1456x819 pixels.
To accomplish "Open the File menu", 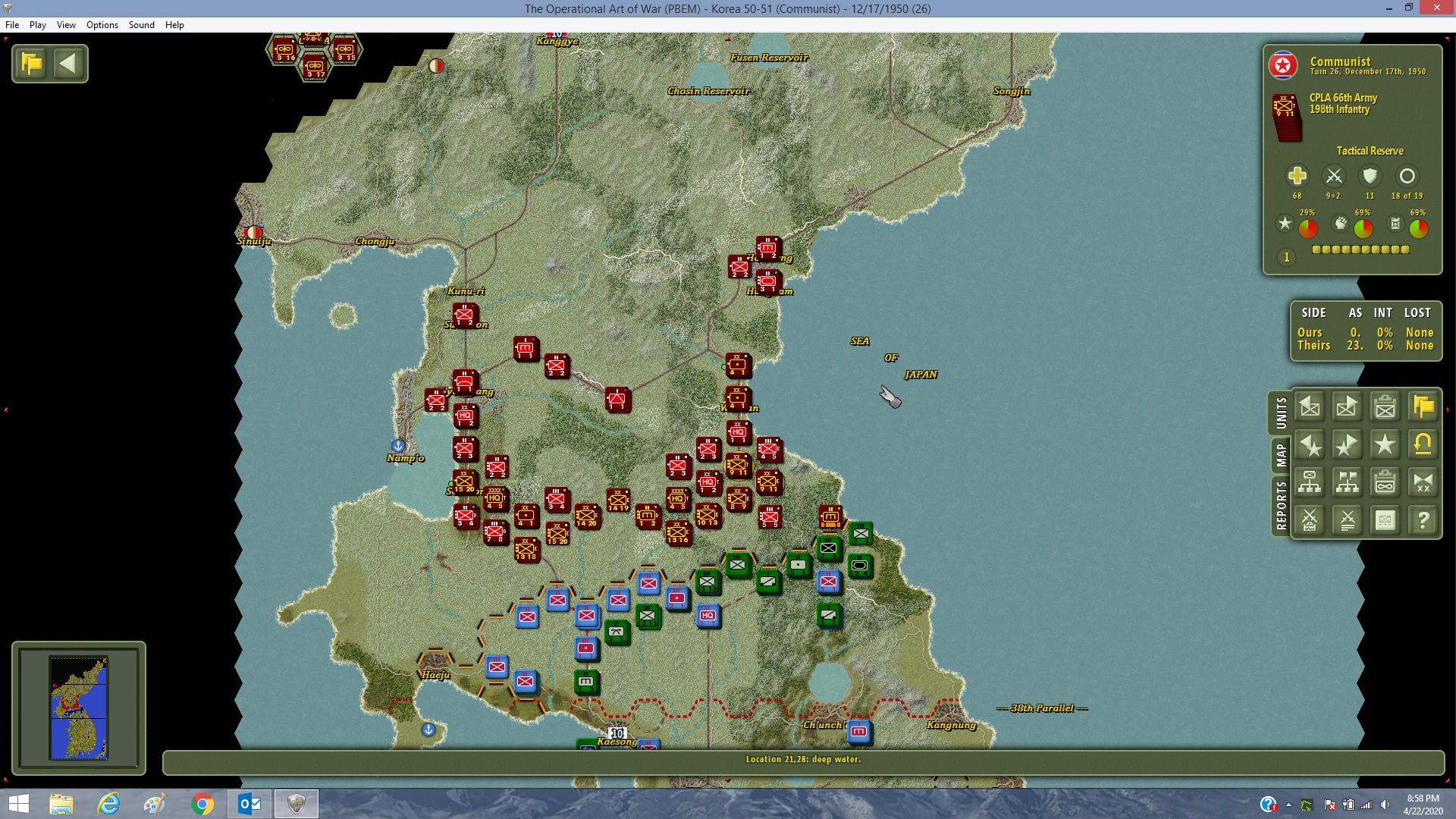I will click(x=12, y=25).
